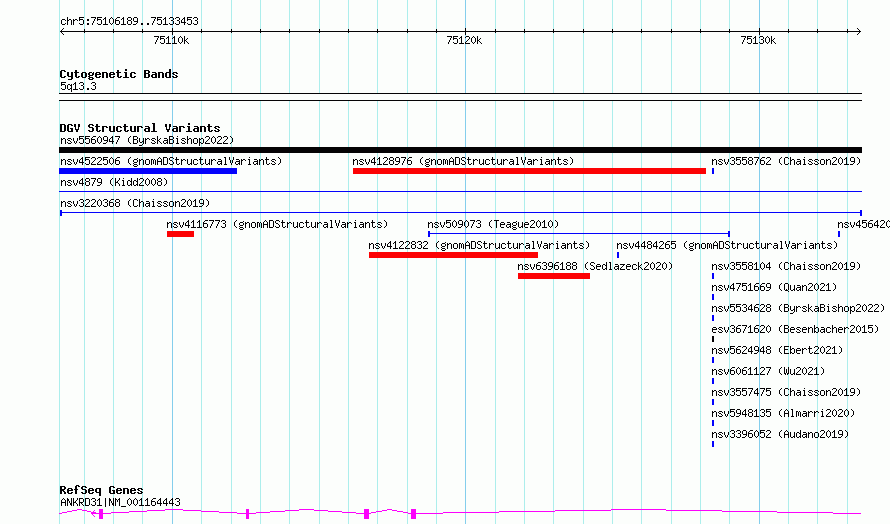Select the blue nsv4522506 gnomAD variant bar

coord(148,171)
